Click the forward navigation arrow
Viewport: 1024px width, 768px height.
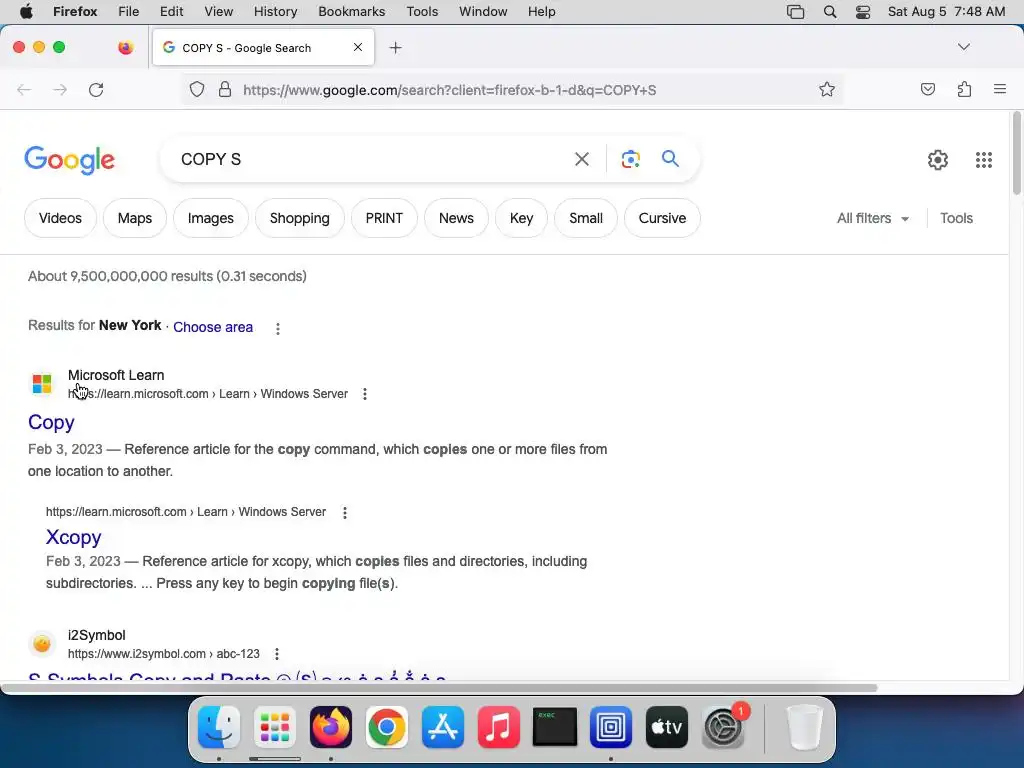click(60, 90)
